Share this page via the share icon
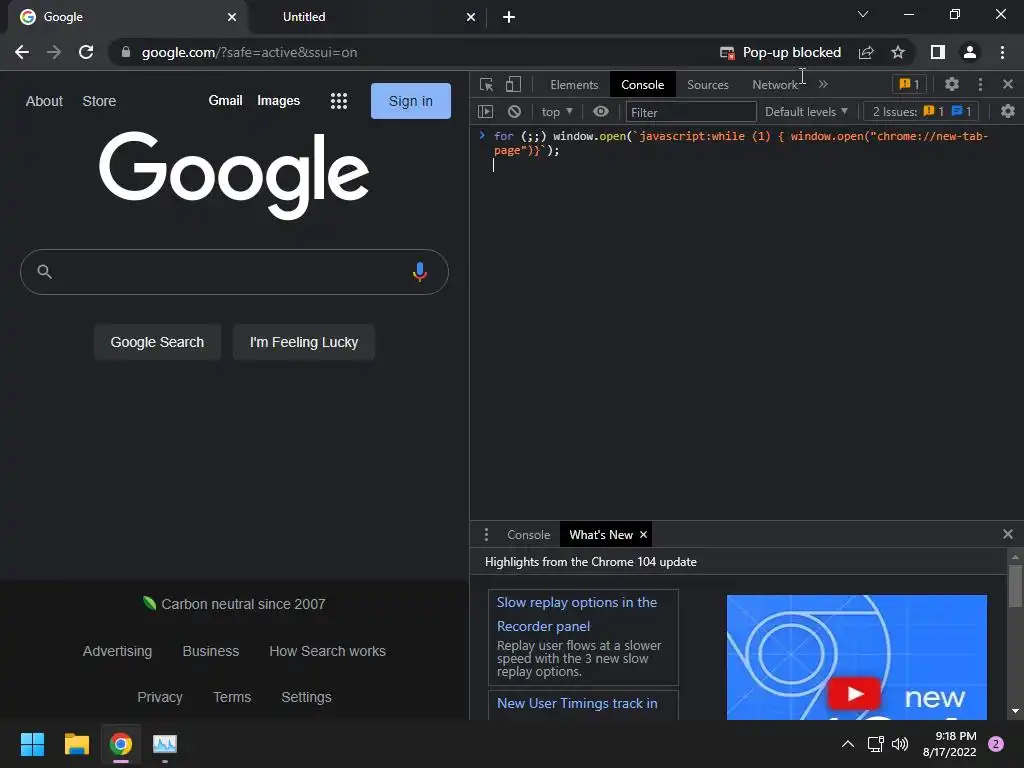 pyautogui.click(x=866, y=52)
